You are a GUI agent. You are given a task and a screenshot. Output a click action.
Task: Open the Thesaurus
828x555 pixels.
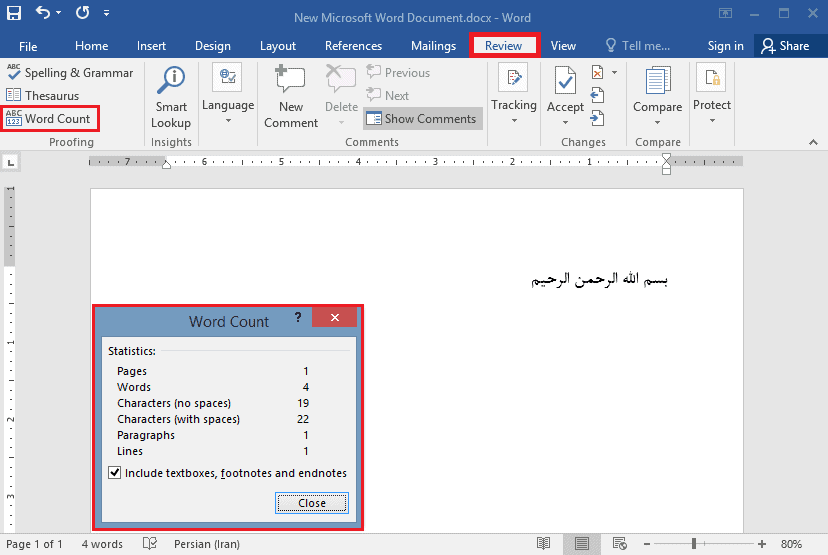coord(42,96)
